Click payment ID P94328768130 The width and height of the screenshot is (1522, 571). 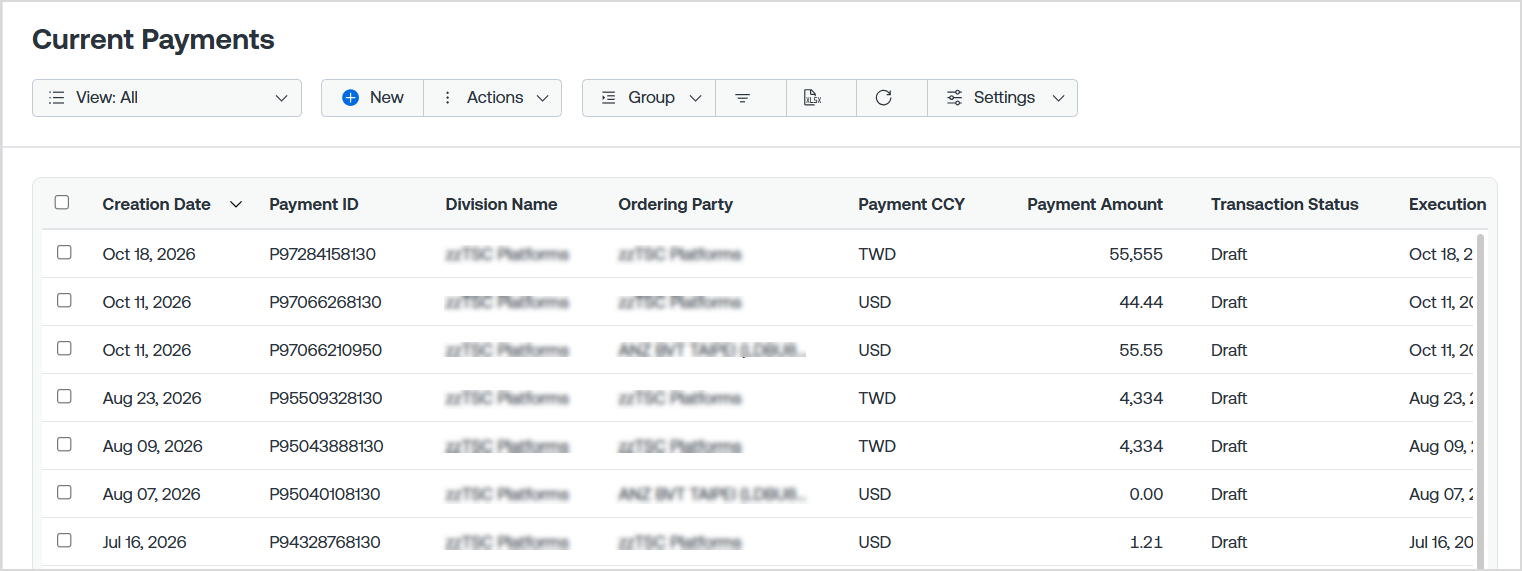325,542
